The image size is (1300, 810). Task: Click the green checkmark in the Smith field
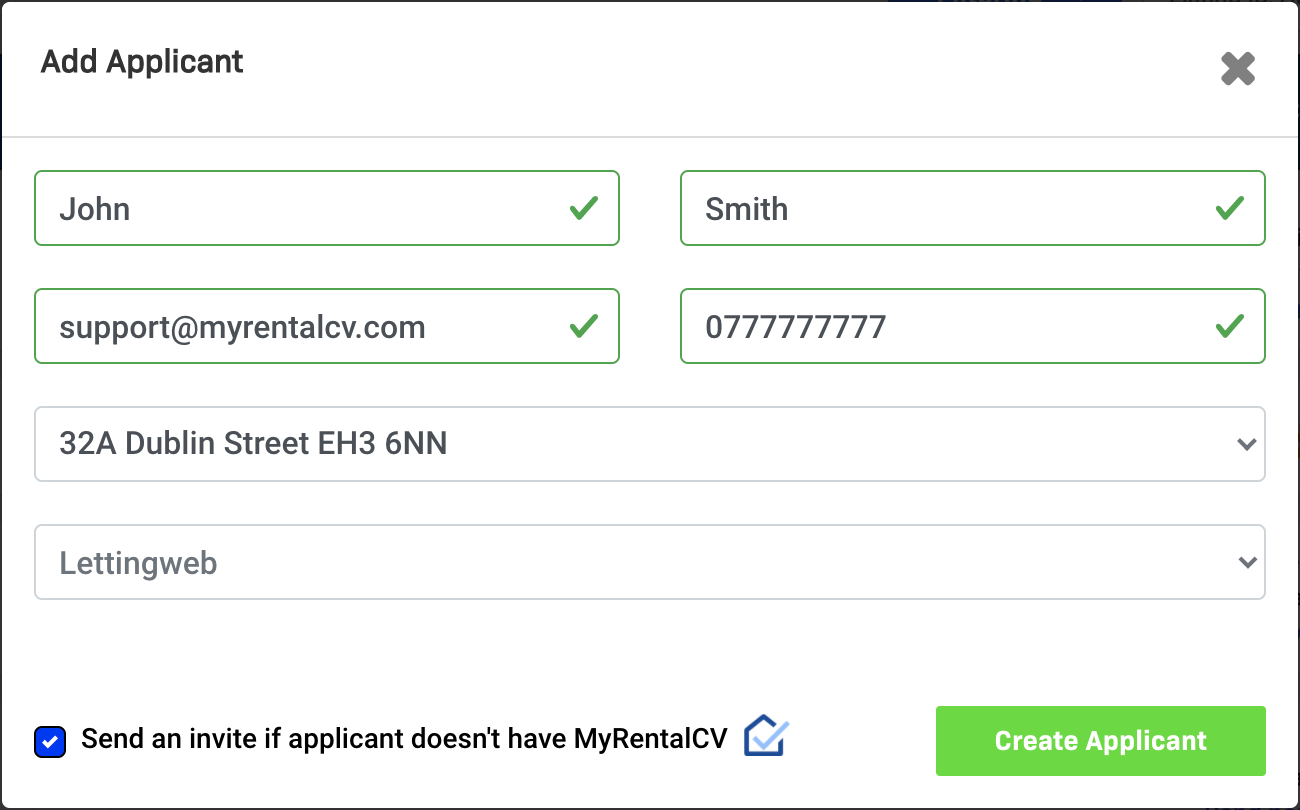[1229, 208]
